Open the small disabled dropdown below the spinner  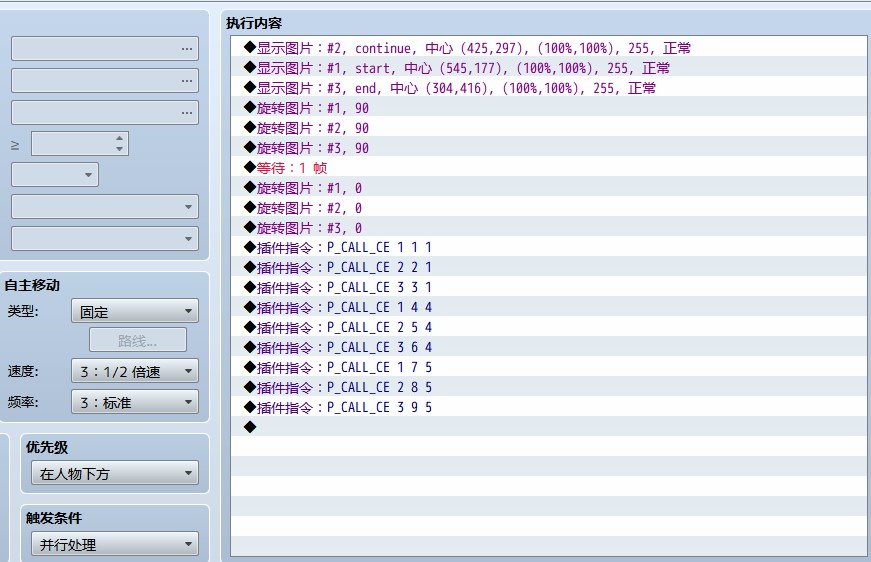(x=55, y=174)
